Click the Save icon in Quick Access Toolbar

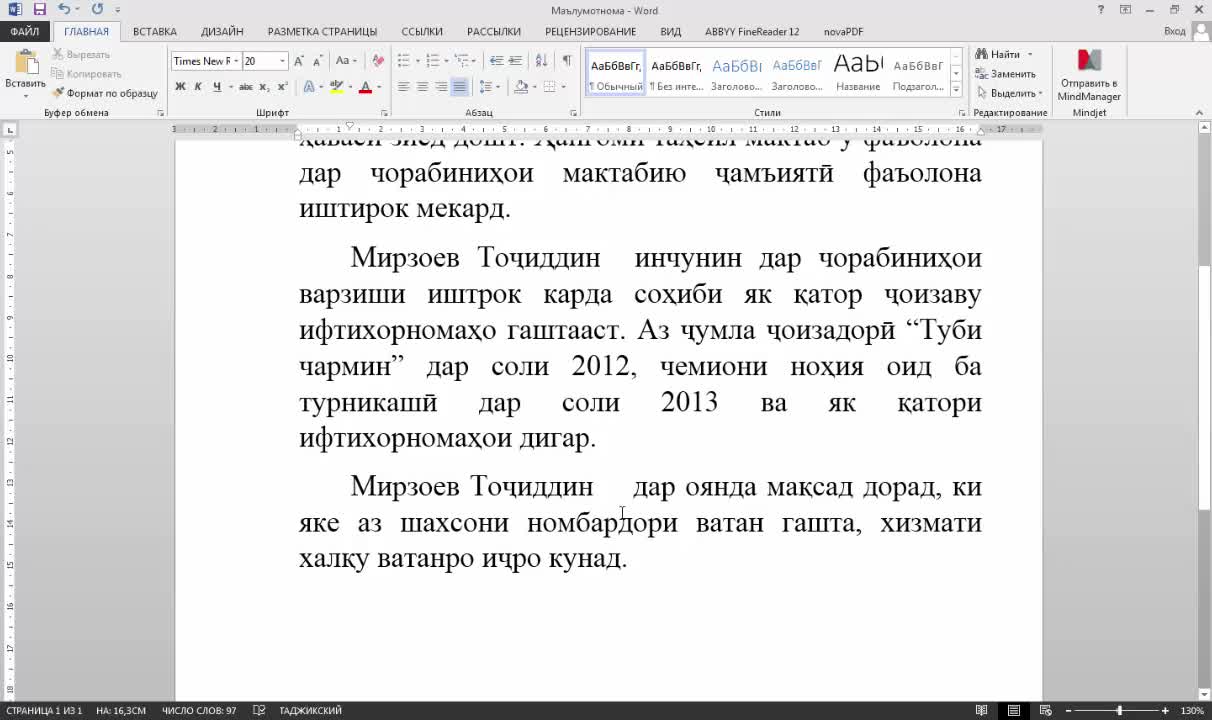[x=40, y=10]
